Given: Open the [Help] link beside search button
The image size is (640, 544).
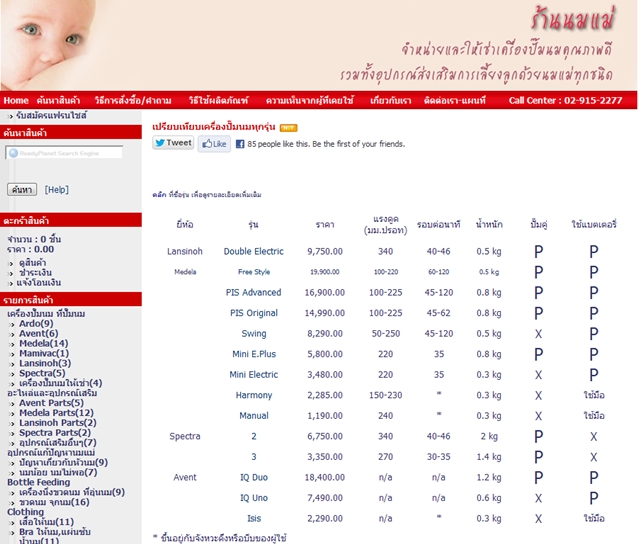Looking at the screenshot, I should [57, 189].
